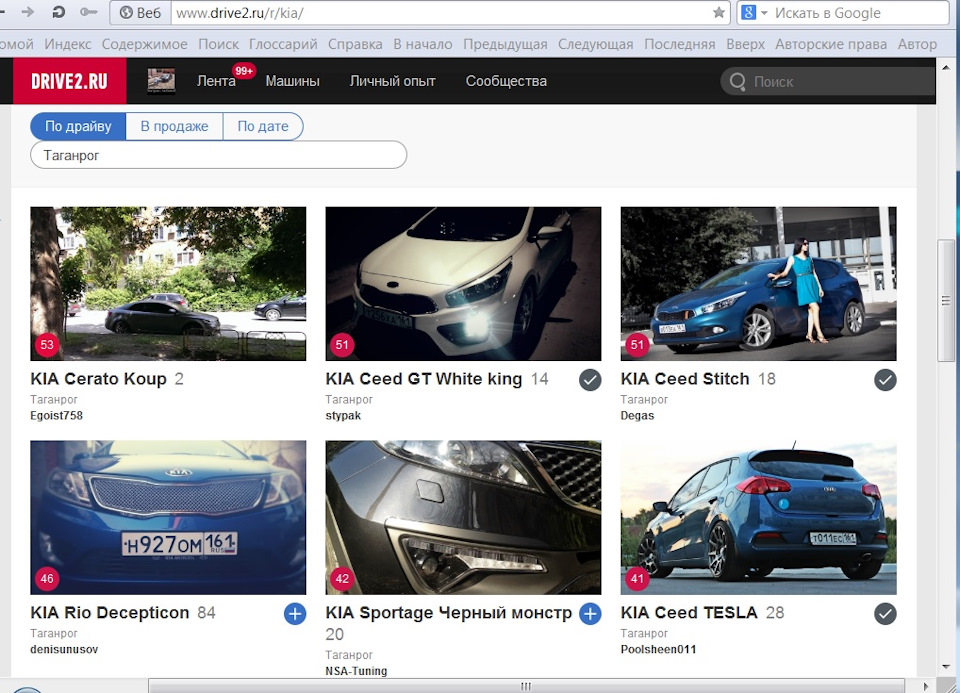960x693 pixels.
Task: Open the KIA Ceed GT White king title link
Action: 424,379
